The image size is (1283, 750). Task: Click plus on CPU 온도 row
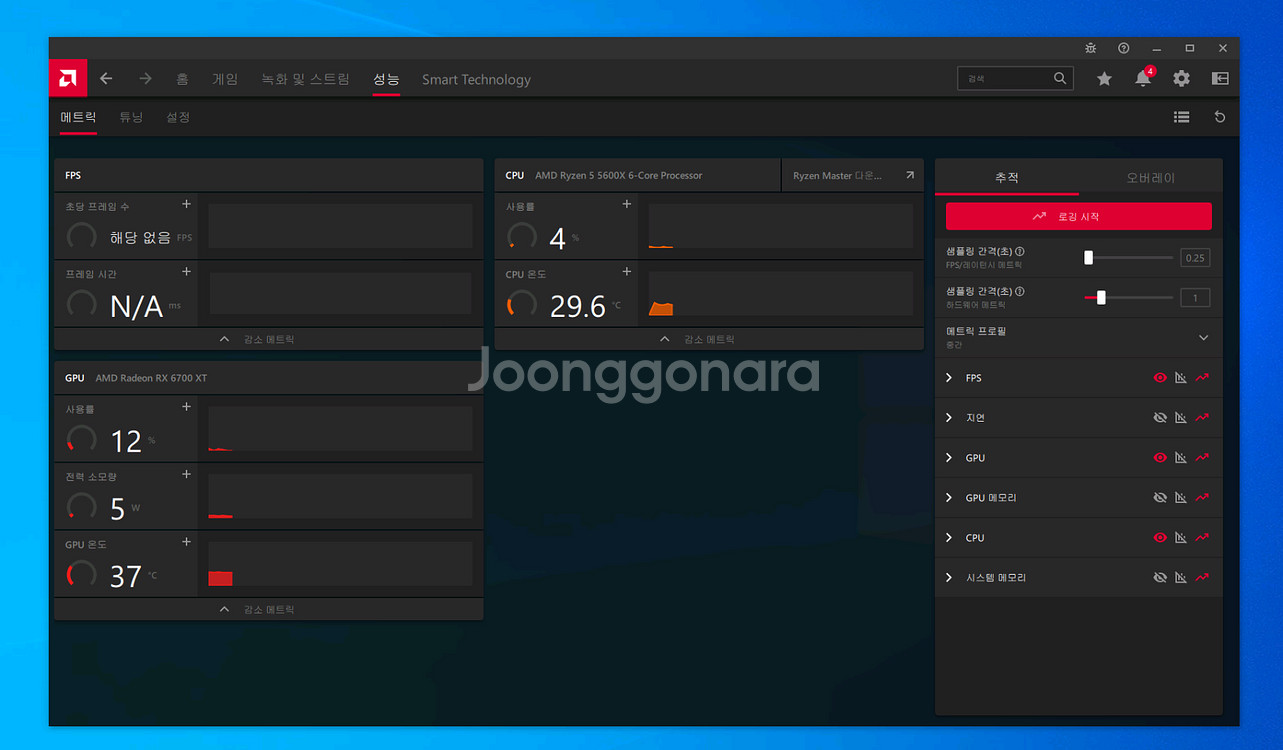(627, 272)
